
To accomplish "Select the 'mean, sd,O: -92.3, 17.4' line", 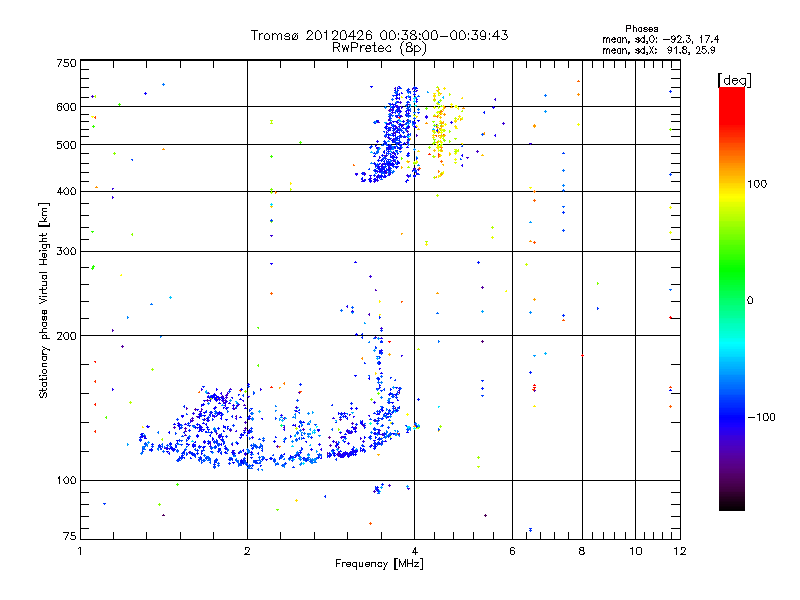I will coord(660,39).
